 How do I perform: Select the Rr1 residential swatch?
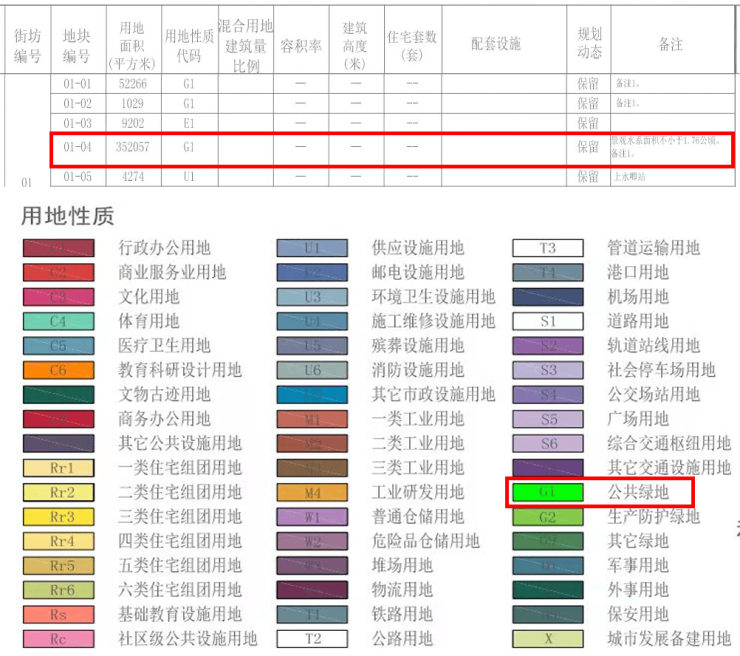click(x=58, y=468)
